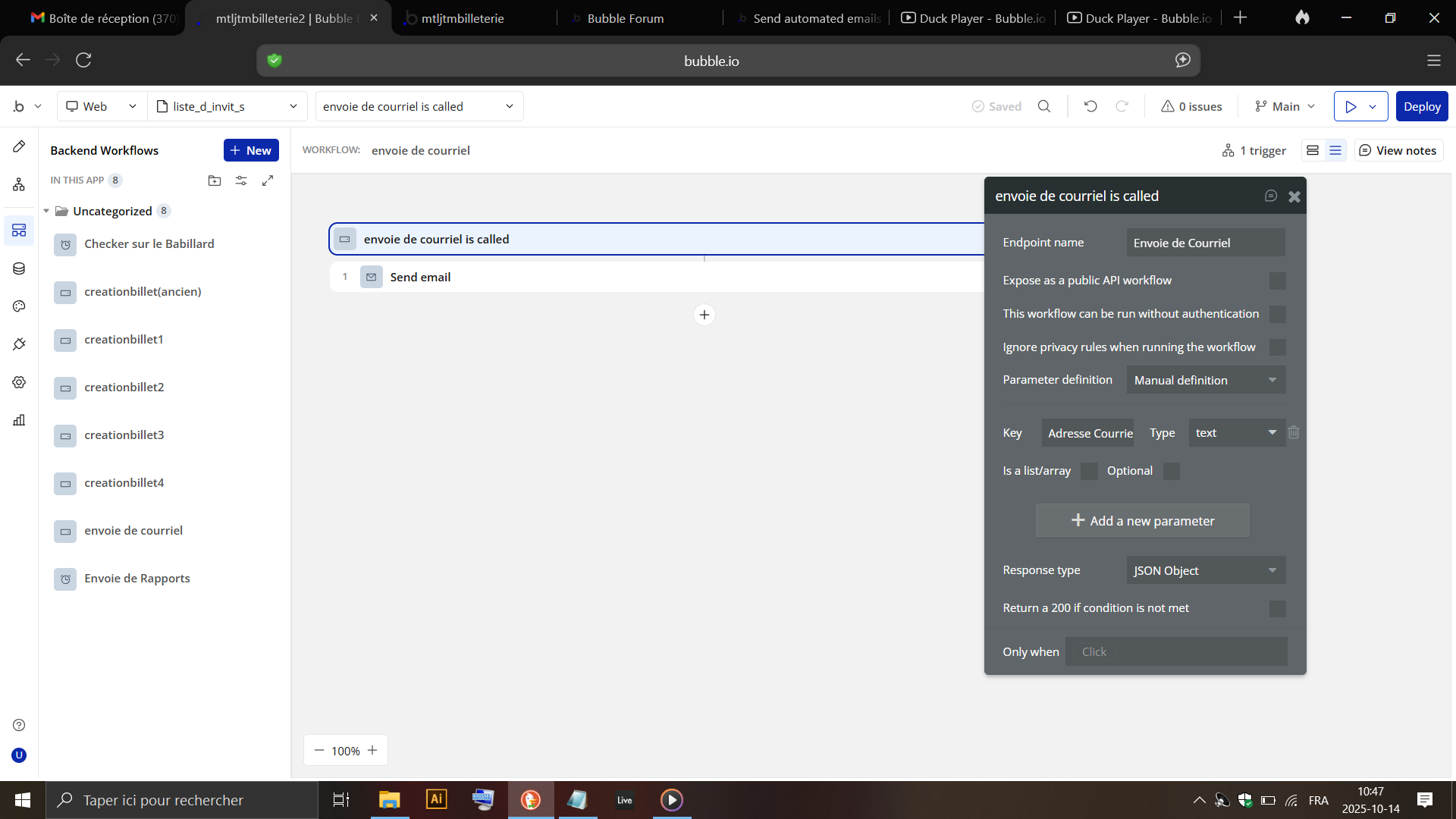This screenshot has height=819, width=1456.
Task: Click the new folder icon in workflows panel
Action: [215, 180]
